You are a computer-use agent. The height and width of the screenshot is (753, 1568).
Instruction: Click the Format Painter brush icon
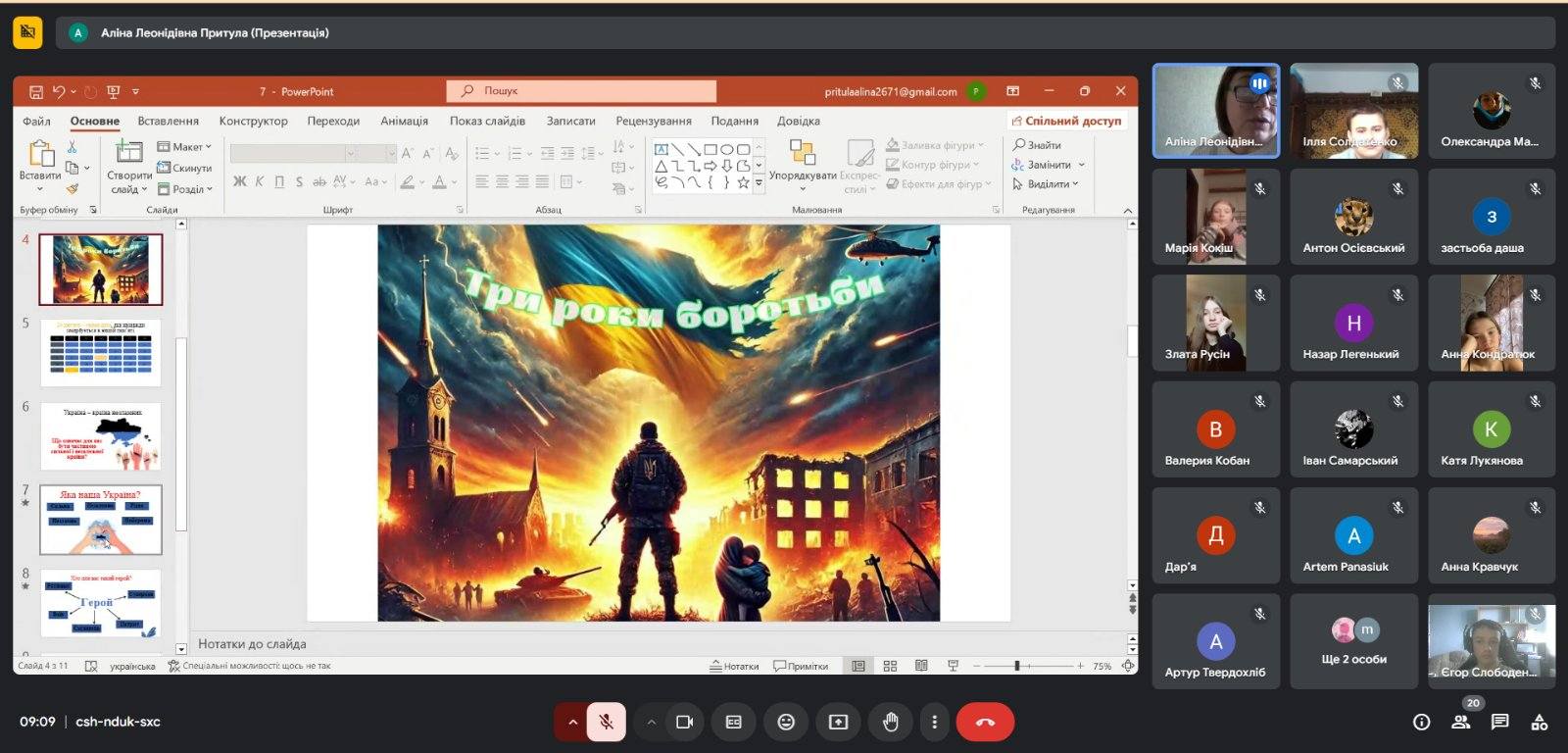point(72,188)
